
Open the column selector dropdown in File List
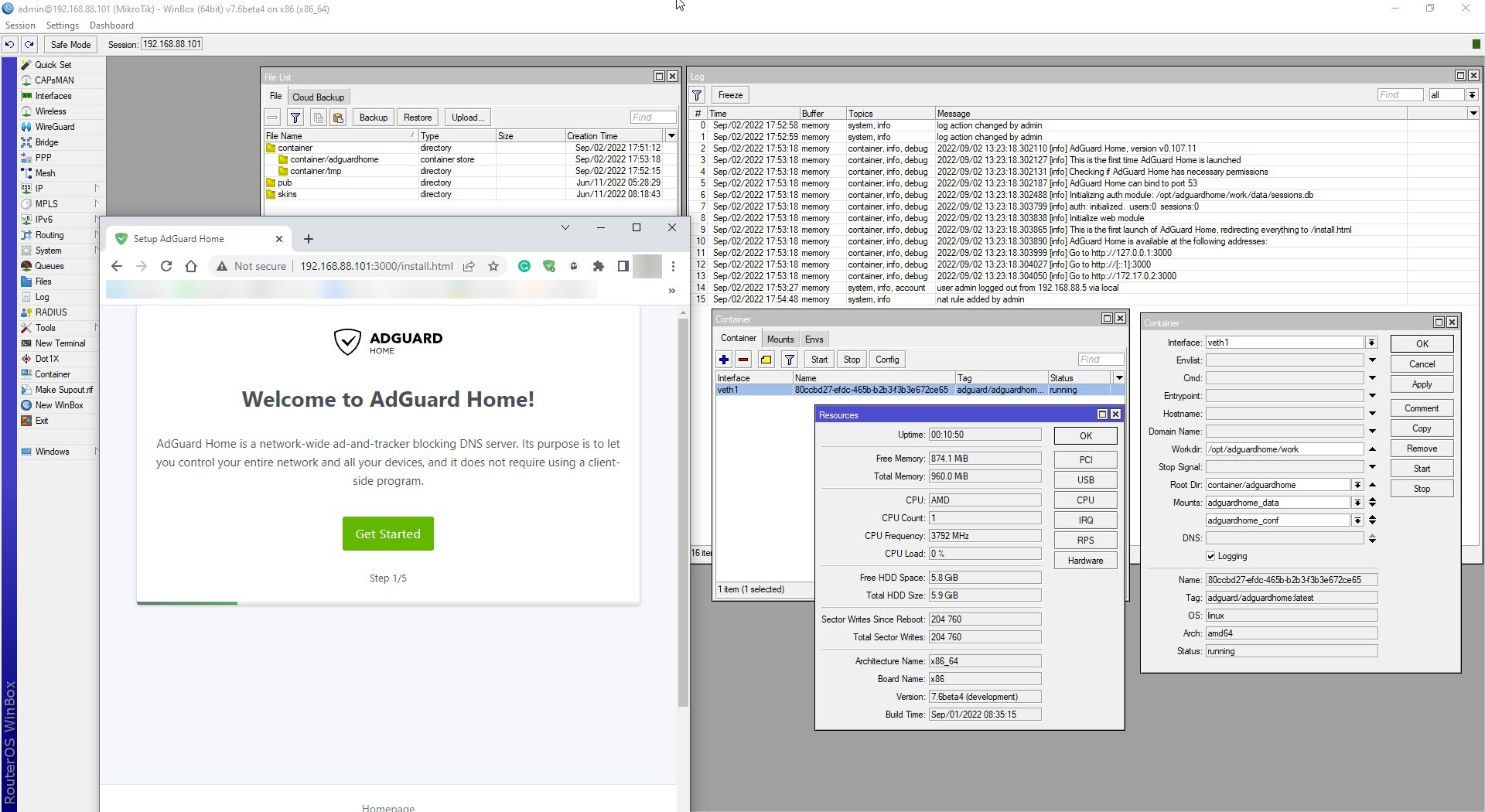coord(671,136)
